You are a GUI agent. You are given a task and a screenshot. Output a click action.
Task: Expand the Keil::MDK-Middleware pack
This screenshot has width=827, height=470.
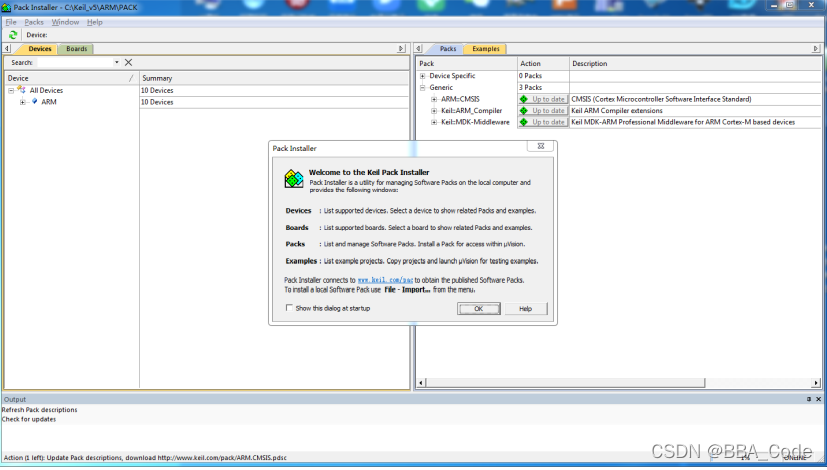(434, 122)
